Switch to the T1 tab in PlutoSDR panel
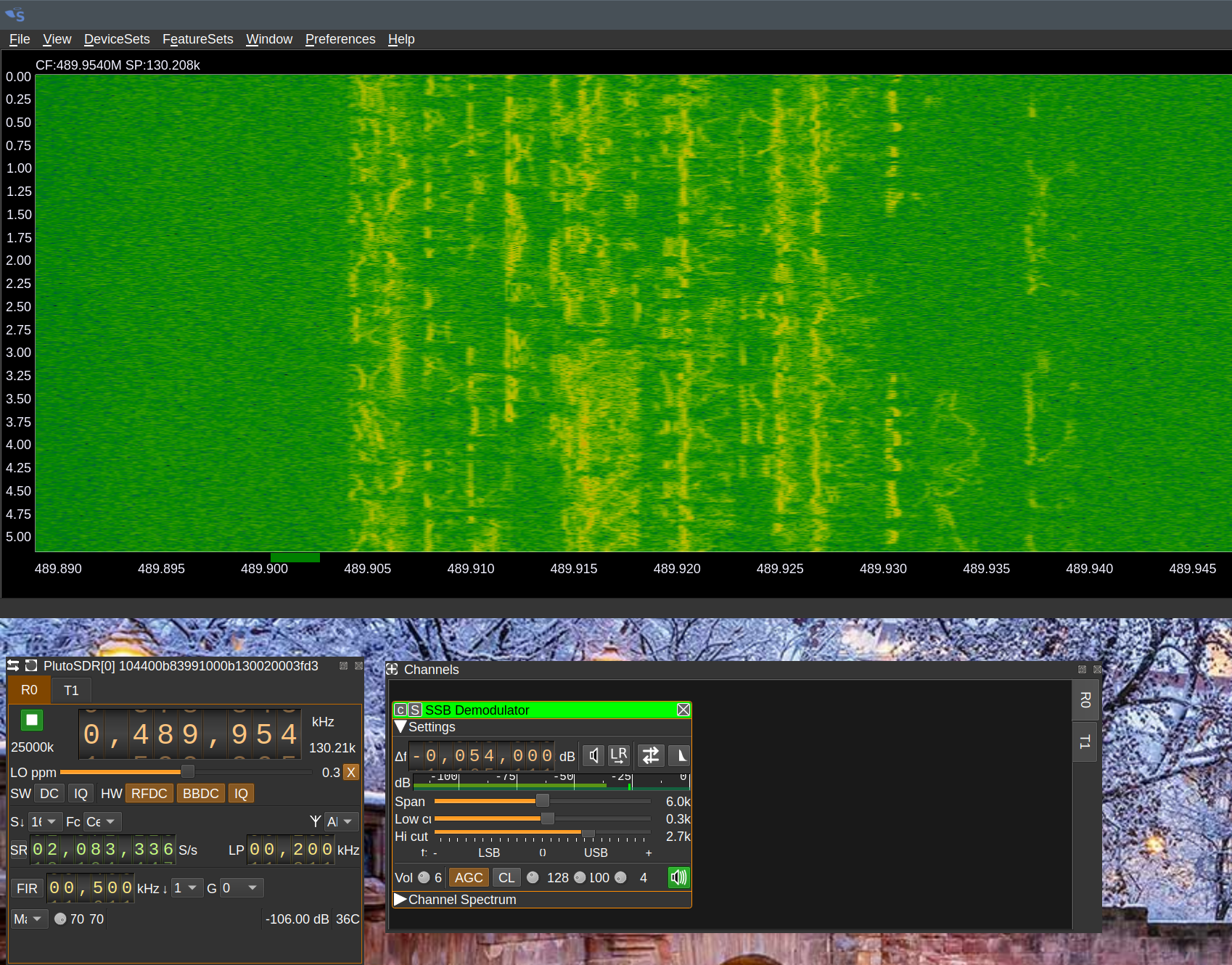Image resolution: width=1232 pixels, height=965 pixels. pos(71,691)
